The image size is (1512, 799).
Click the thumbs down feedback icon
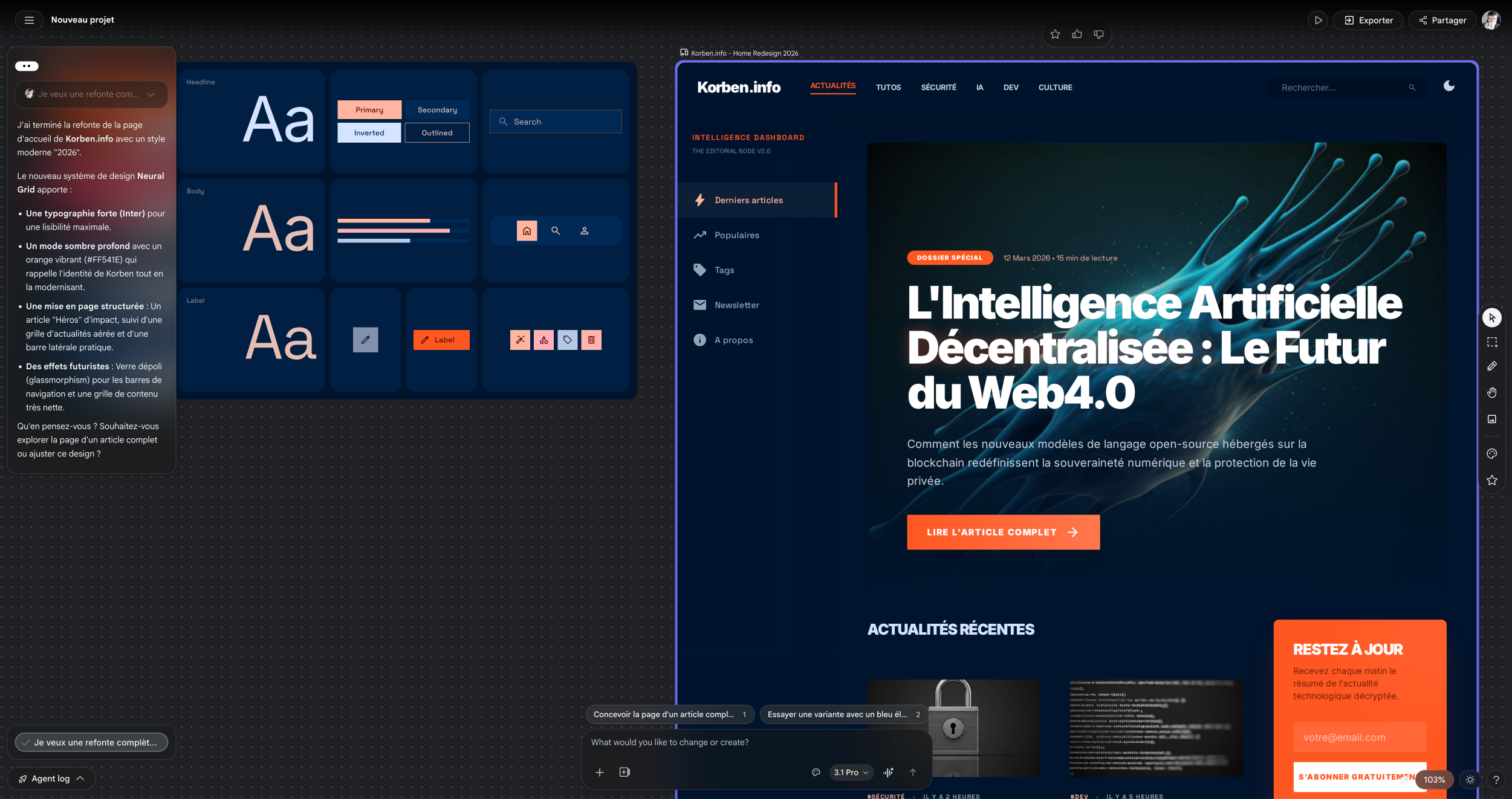click(1098, 34)
